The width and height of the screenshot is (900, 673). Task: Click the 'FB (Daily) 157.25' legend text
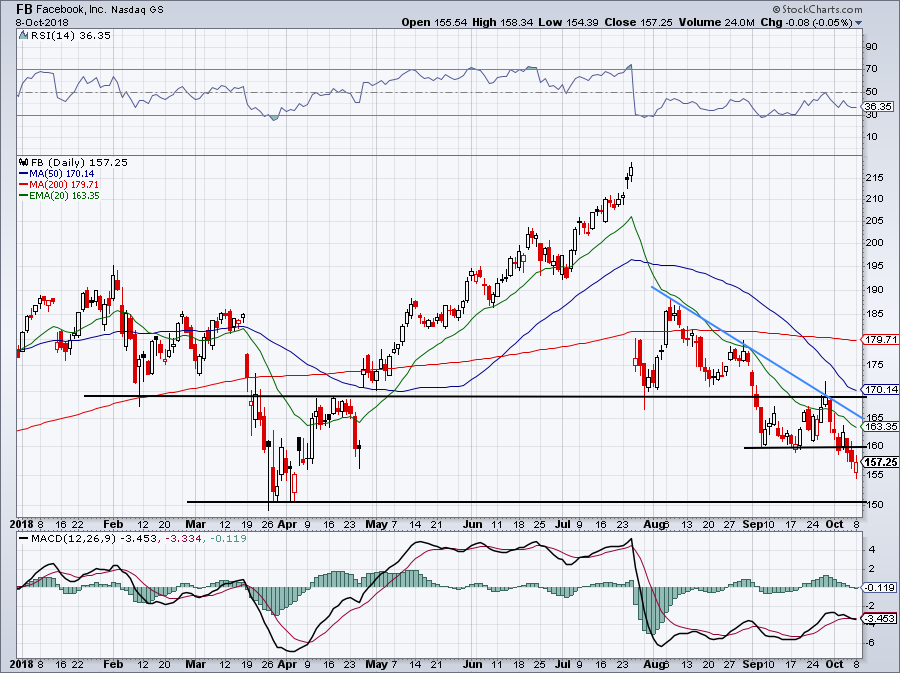(79, 162)
